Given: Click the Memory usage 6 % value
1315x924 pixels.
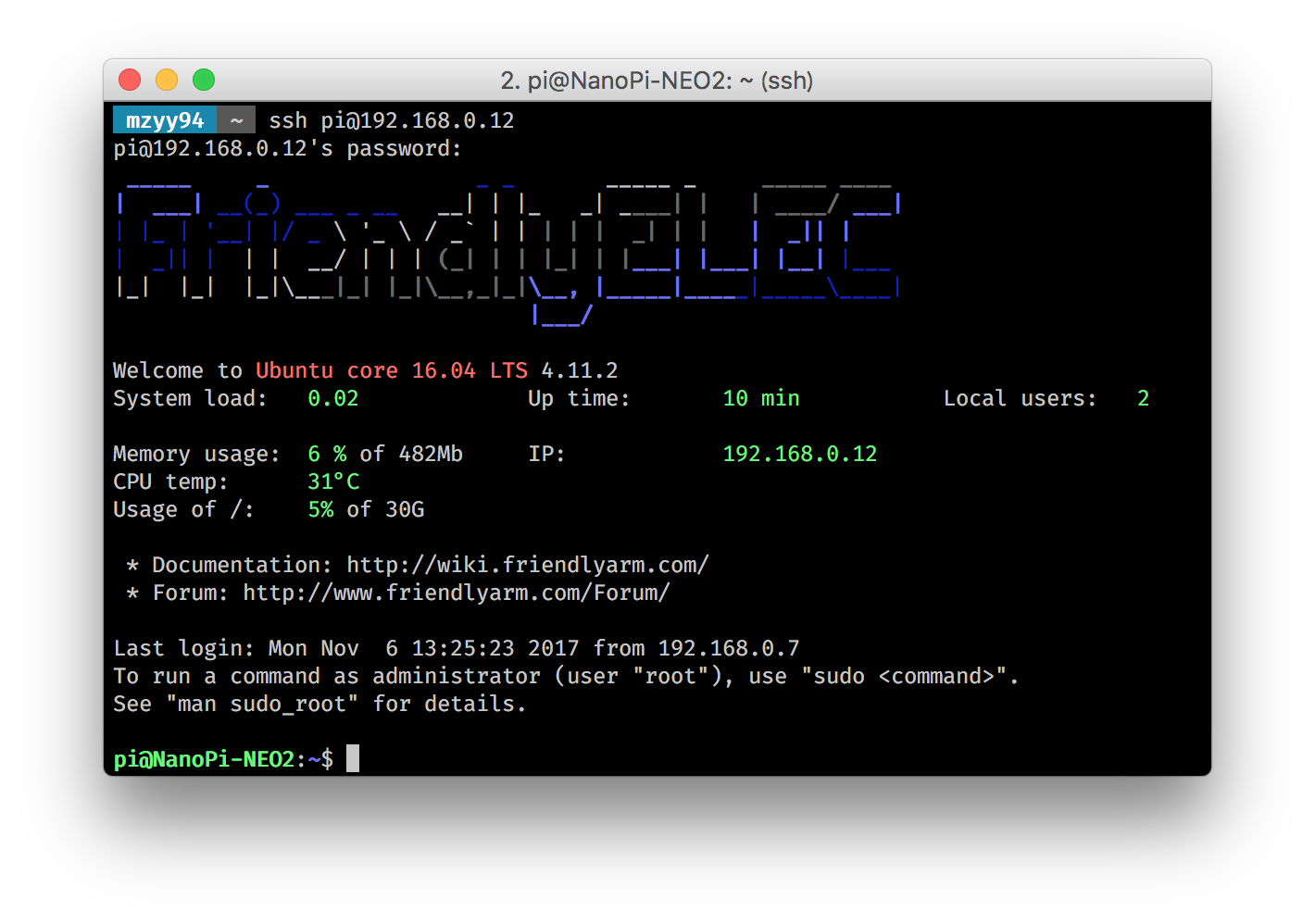Looking at the screenshot, I should tap(327, 454).
